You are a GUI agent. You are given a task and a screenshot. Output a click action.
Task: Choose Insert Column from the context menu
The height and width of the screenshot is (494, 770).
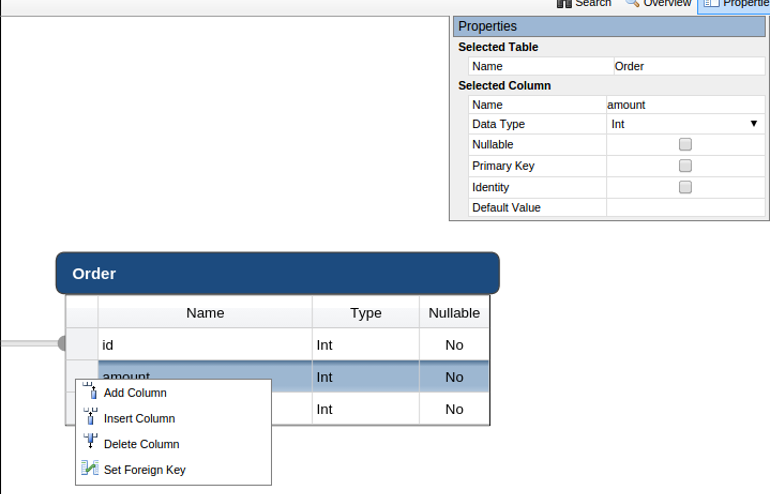[173, 418]
